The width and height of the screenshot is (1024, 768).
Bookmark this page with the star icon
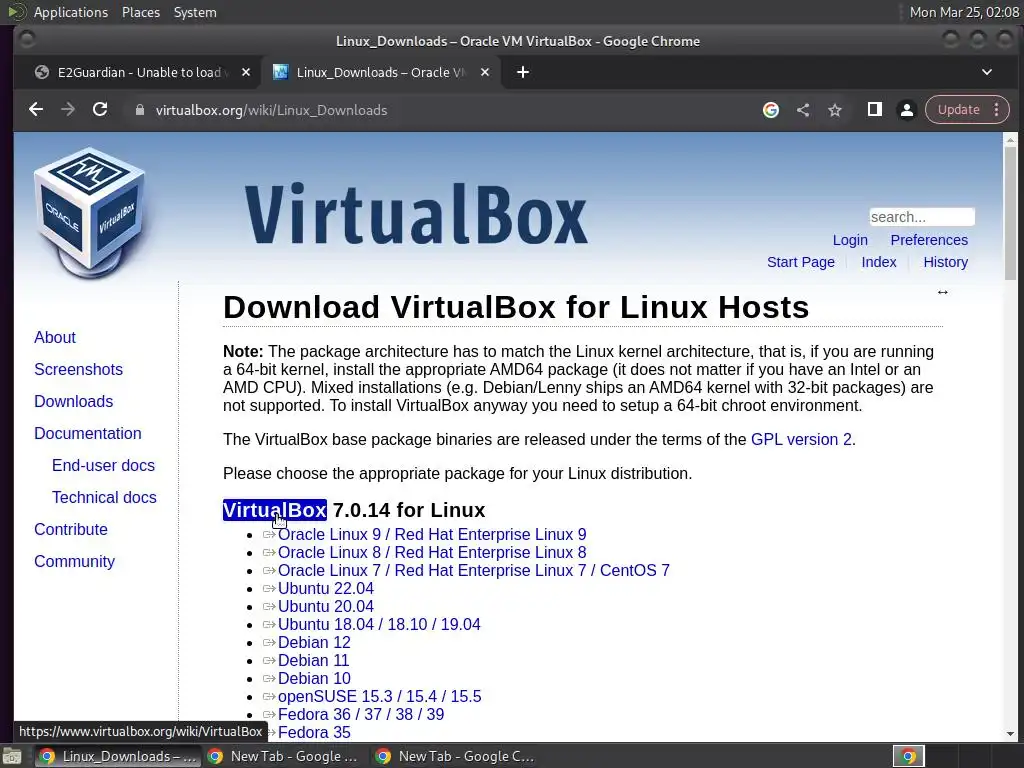coord(835,110)
